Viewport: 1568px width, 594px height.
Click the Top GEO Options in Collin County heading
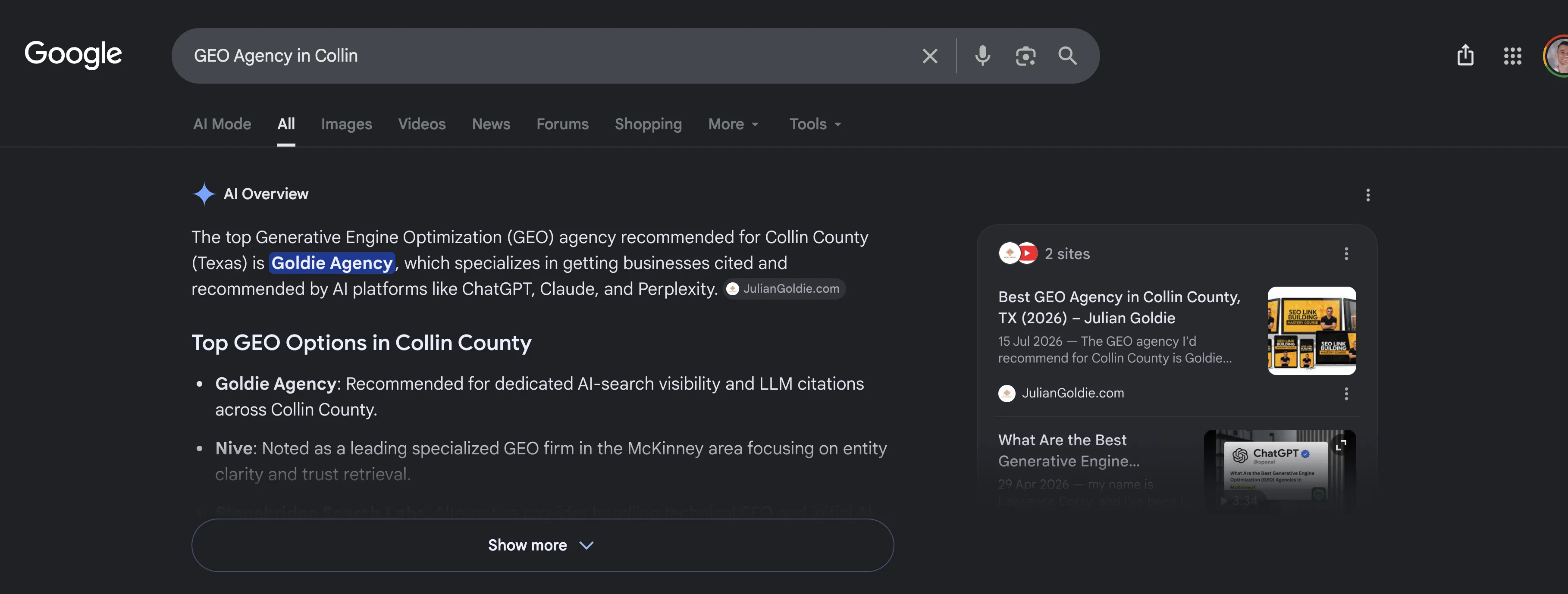(x=361, y=343)
